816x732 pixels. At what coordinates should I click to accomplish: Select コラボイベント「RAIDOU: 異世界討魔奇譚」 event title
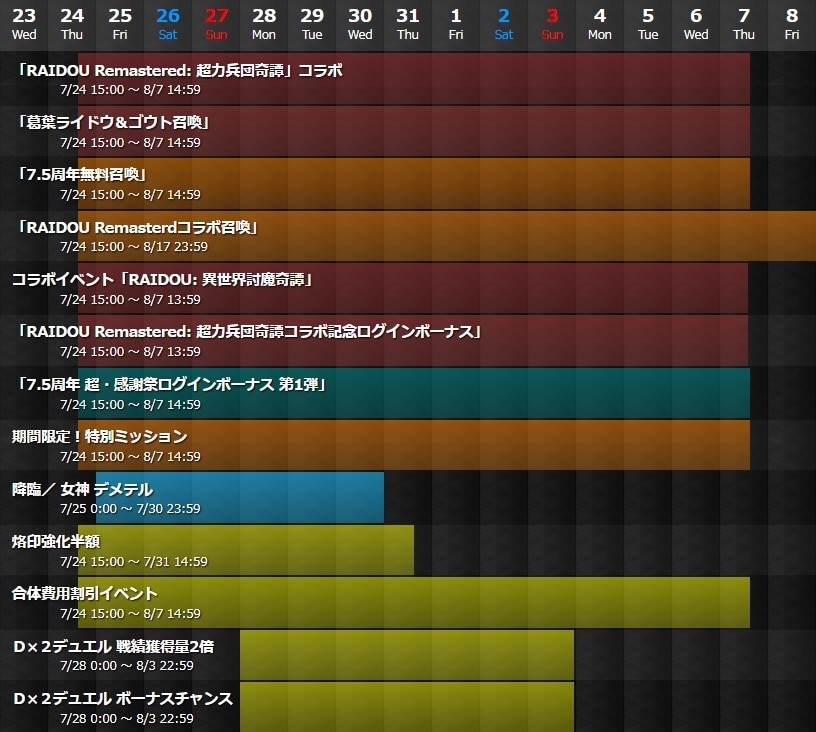(162, 279)
